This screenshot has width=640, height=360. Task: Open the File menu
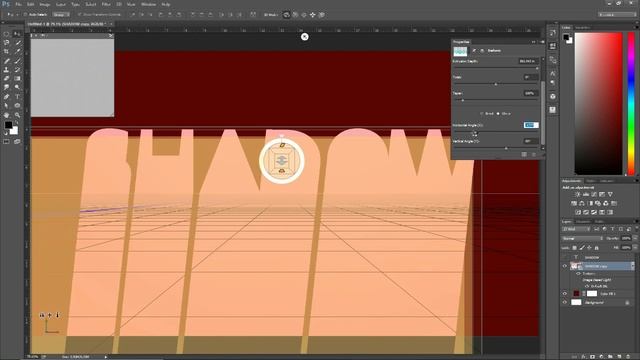pos(18,4)
